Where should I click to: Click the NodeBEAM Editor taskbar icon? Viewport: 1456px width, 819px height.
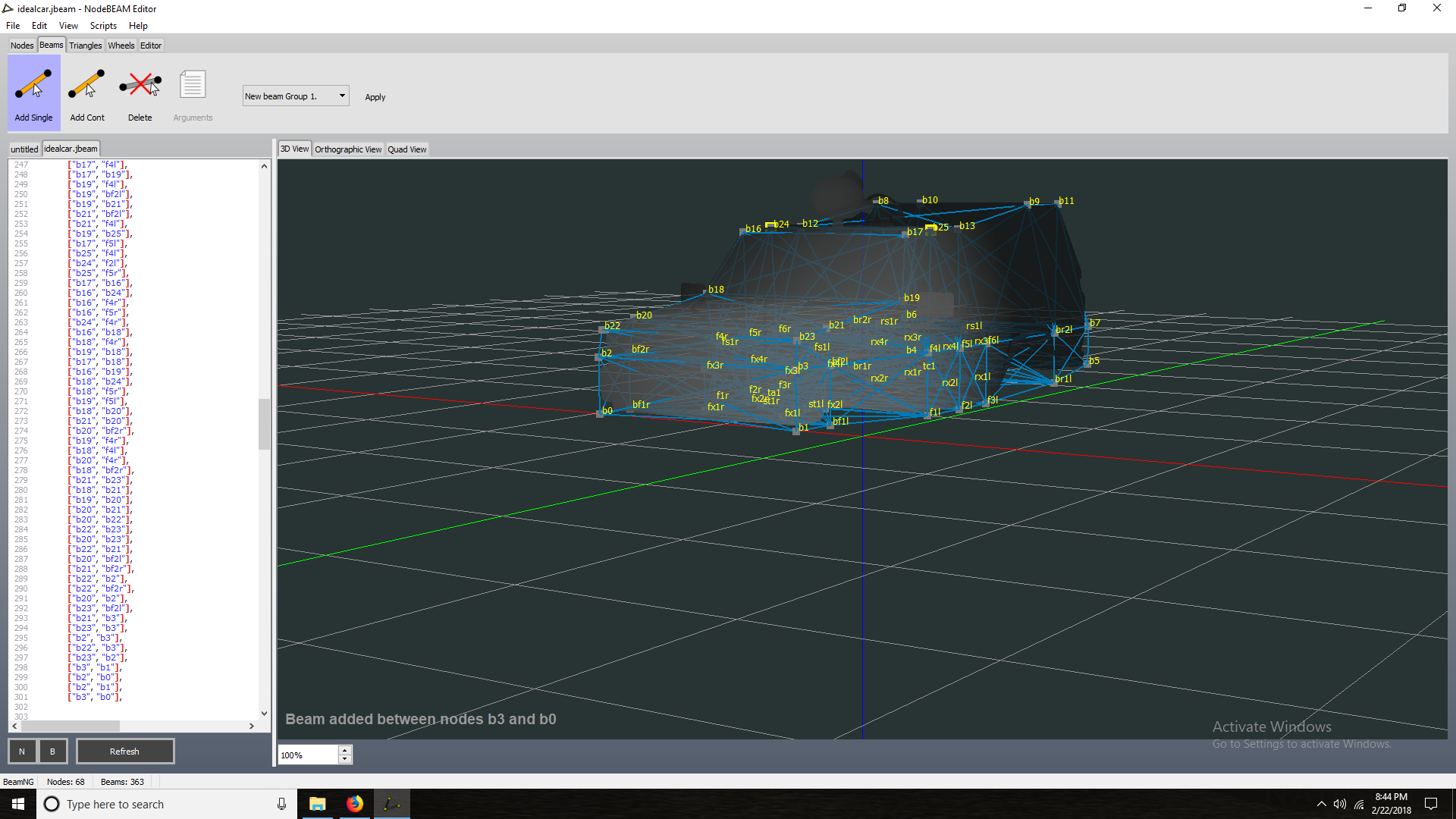[391, 804]
